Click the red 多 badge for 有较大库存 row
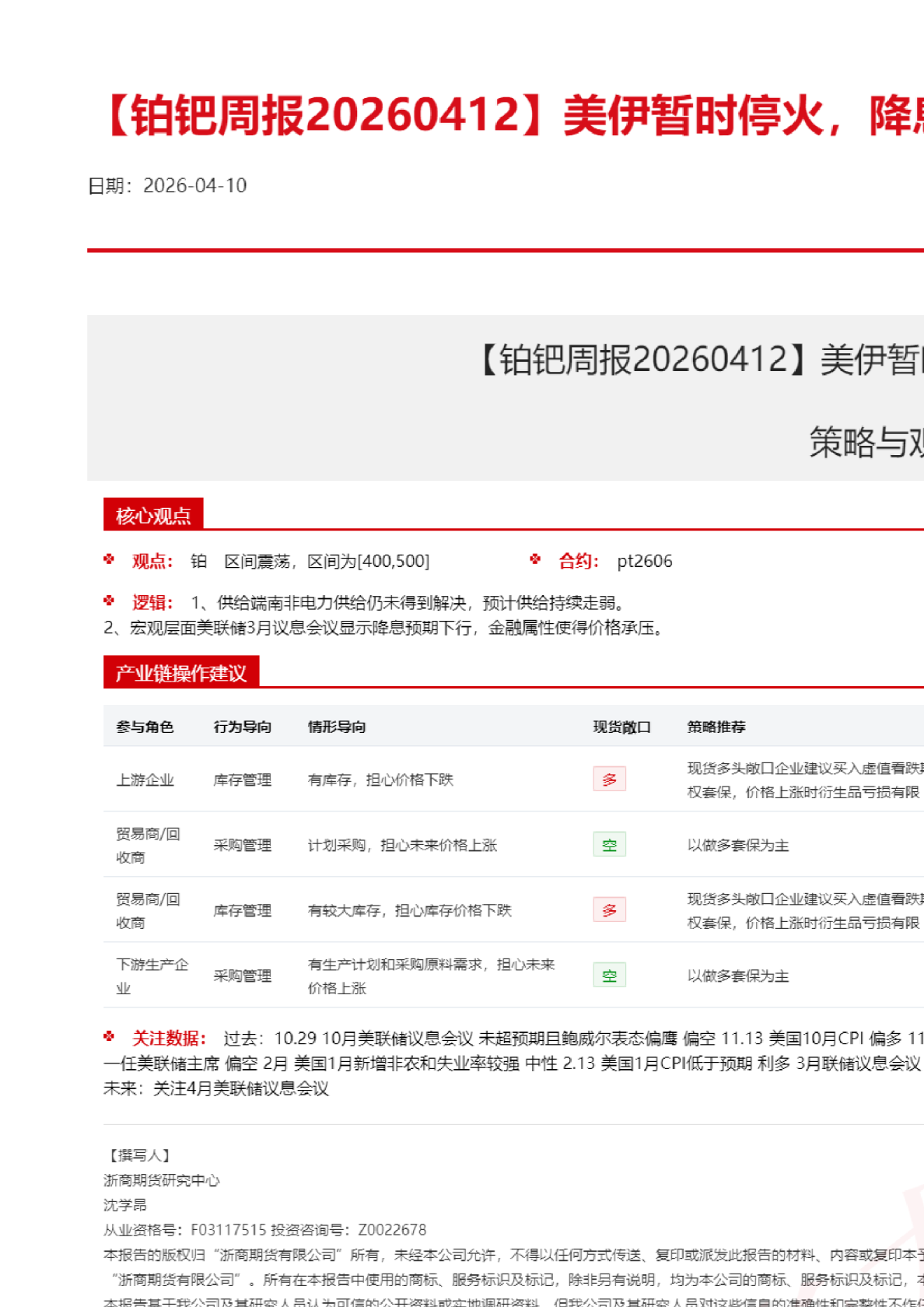Viewport: 924px width, 1307px height. pos(609,910)
